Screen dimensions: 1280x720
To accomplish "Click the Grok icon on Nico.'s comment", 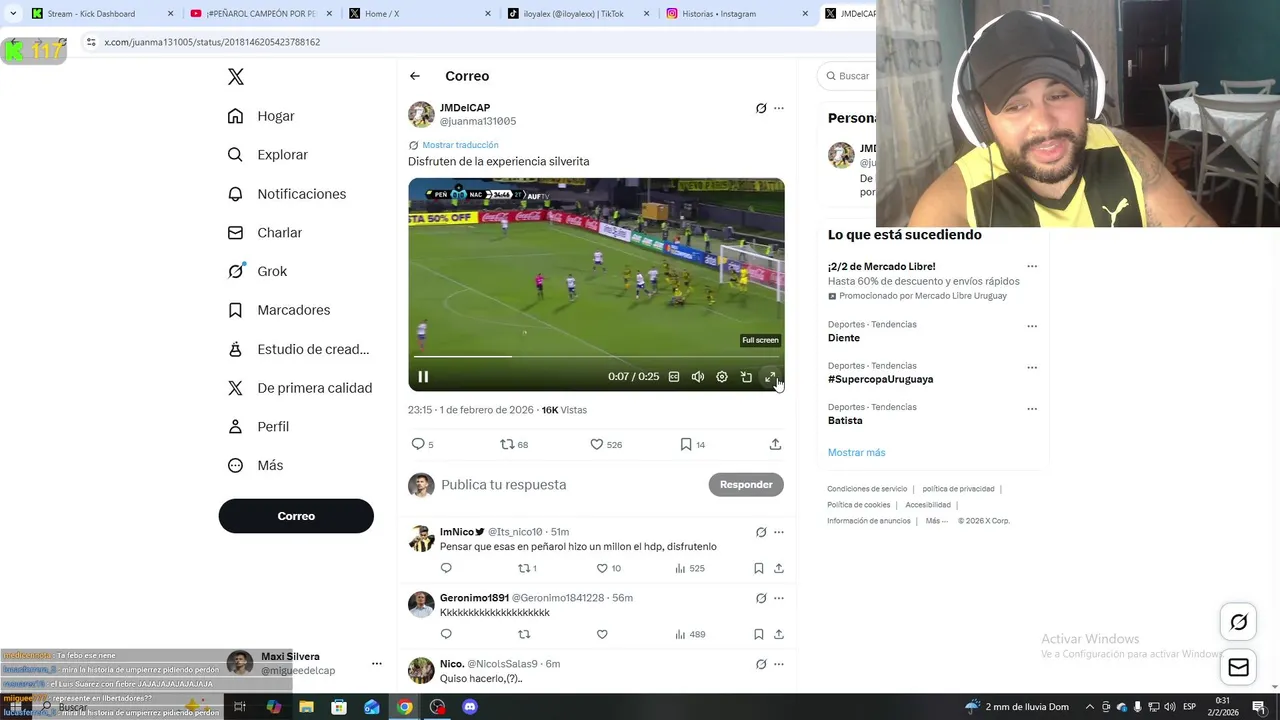I will [761, 664].
